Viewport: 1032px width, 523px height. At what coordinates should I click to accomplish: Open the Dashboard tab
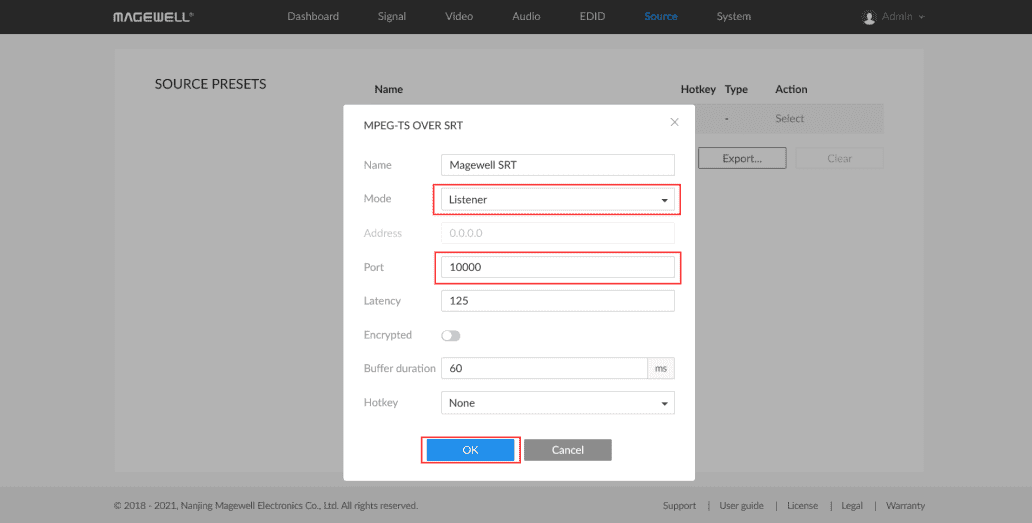313,16
